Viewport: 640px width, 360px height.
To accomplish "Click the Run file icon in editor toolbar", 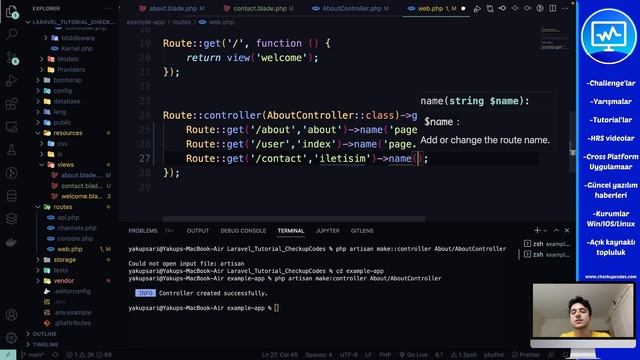I will click(477, 8).
